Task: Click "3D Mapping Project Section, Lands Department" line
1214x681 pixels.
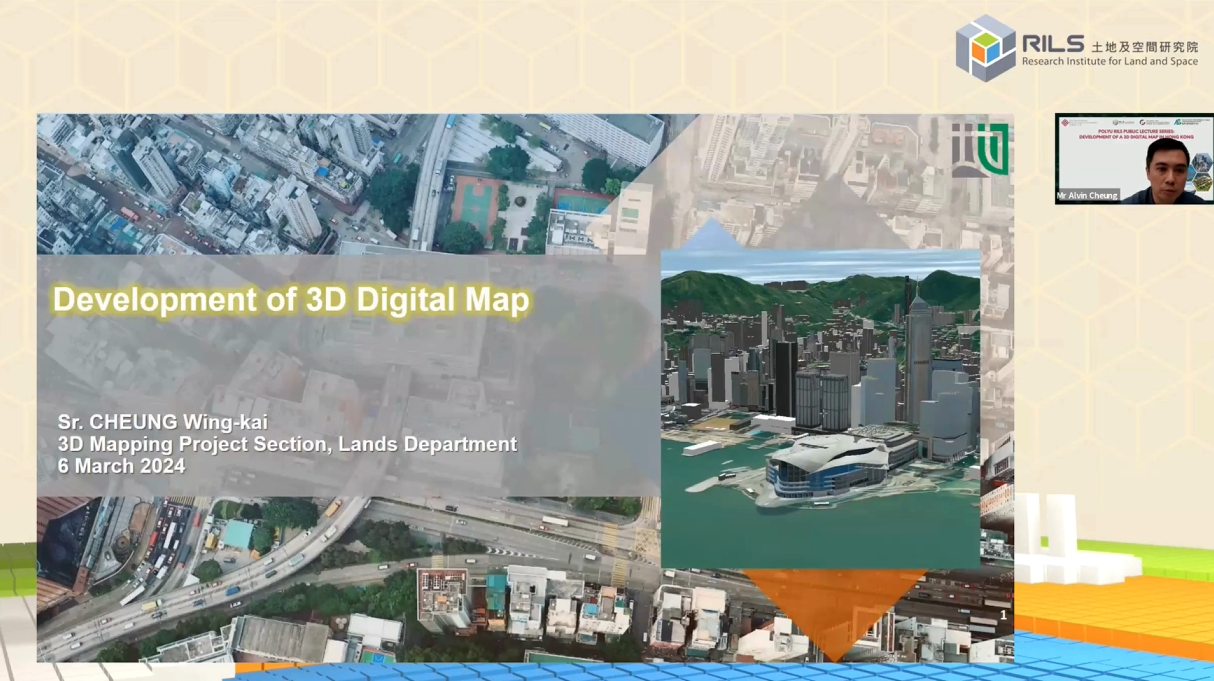Action: tap(287, 445)
